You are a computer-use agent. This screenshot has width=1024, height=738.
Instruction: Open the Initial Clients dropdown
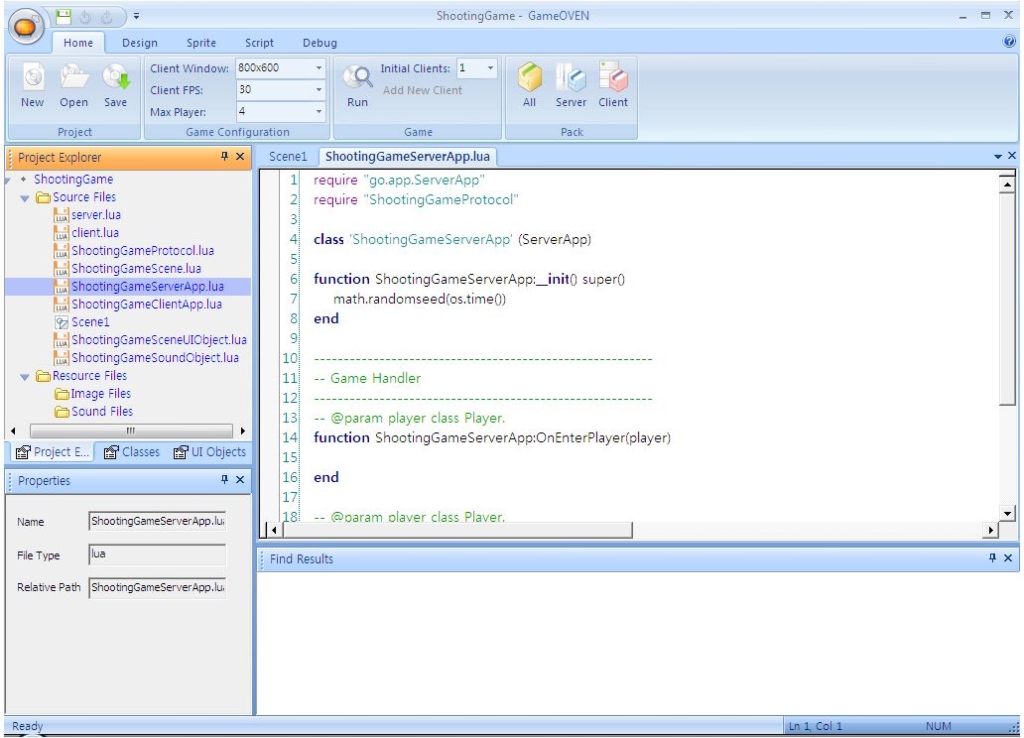[490, 68]
